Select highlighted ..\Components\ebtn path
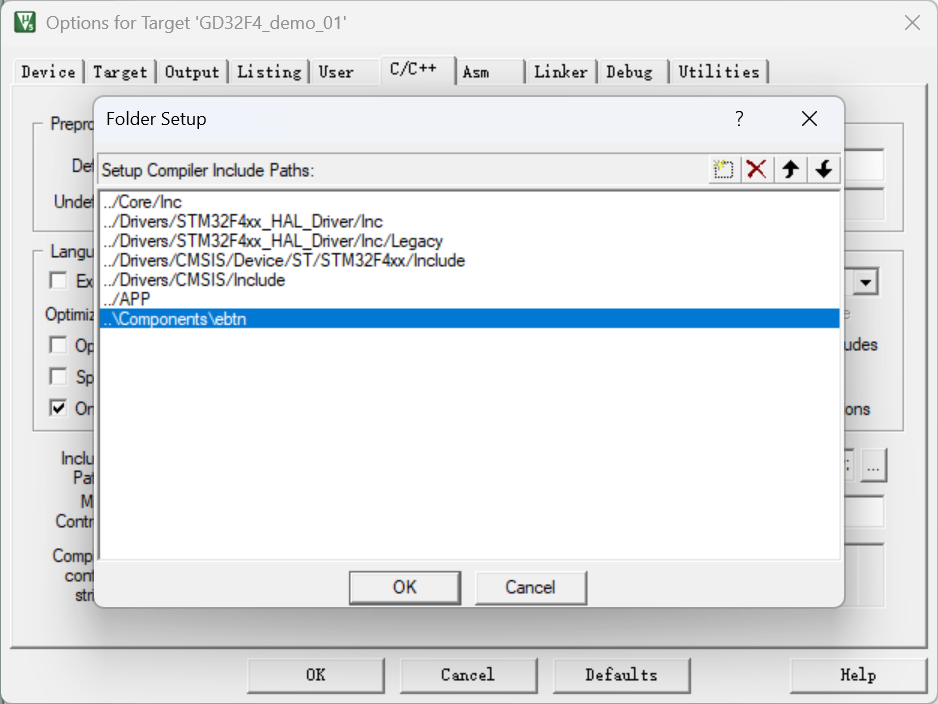 click(470, 319)
